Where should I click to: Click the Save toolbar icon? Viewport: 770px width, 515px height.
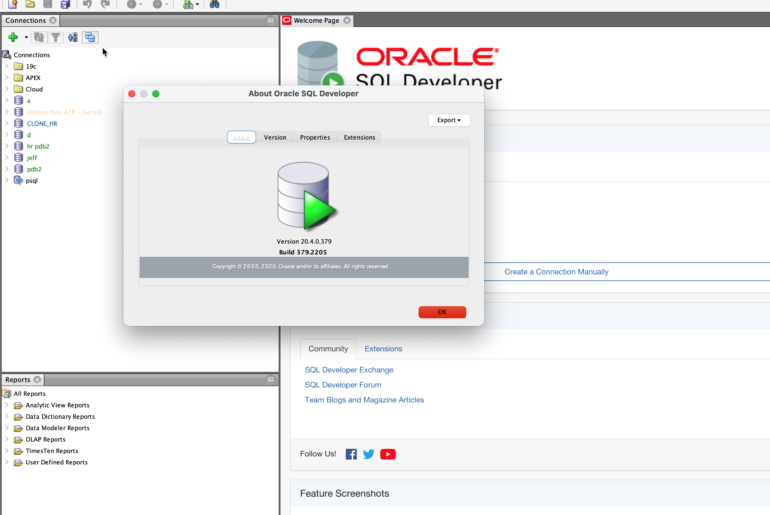(x=48, y=4)
